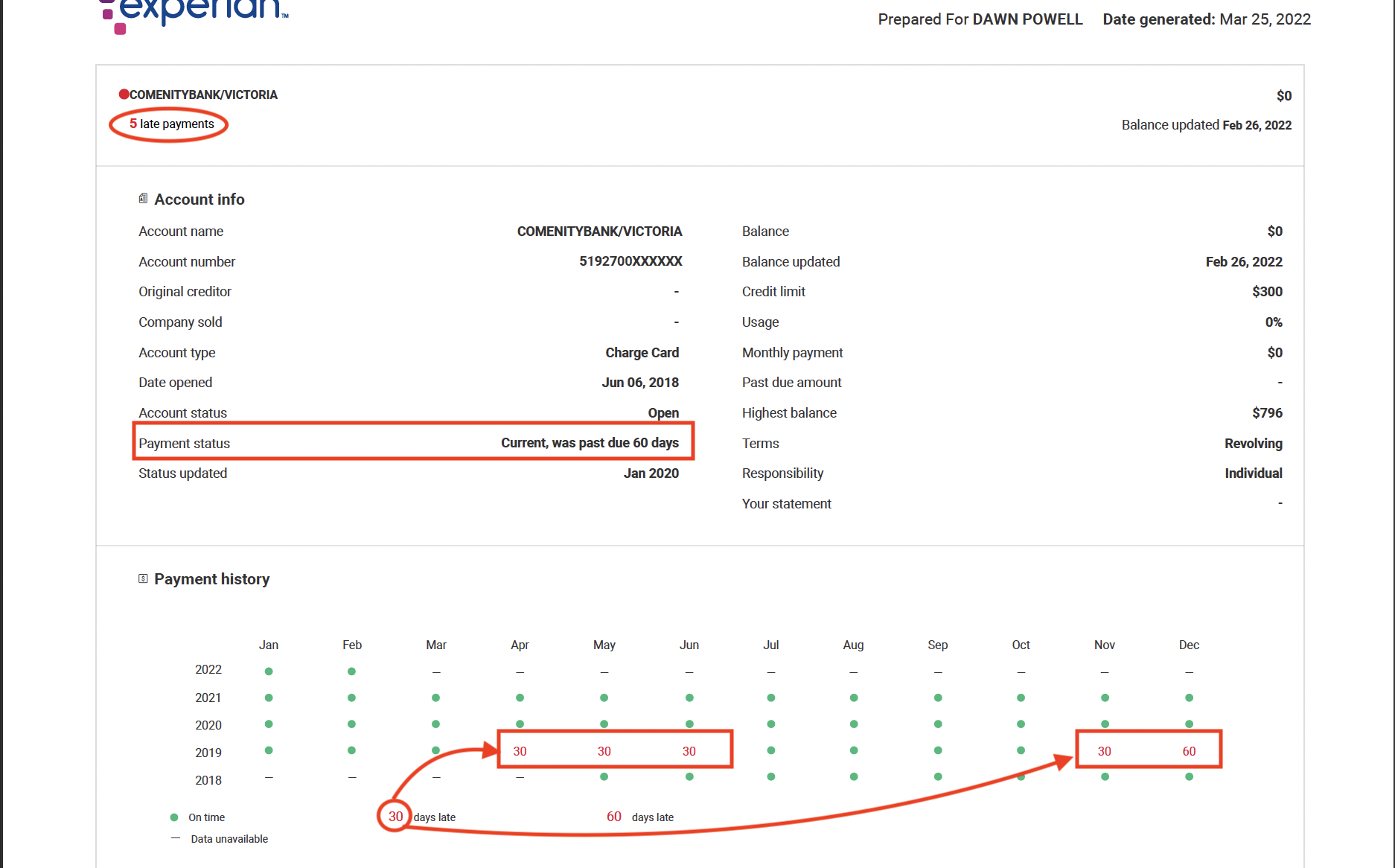Click Credit limit value $300

(x=1267, y=292)
